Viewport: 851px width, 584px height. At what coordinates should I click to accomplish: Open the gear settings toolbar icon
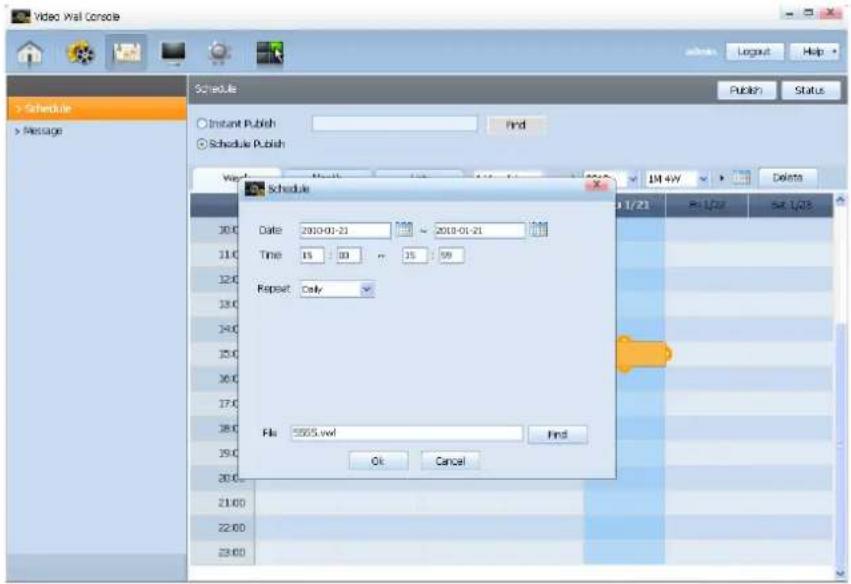pyautogui.click(x=219, y=53)
